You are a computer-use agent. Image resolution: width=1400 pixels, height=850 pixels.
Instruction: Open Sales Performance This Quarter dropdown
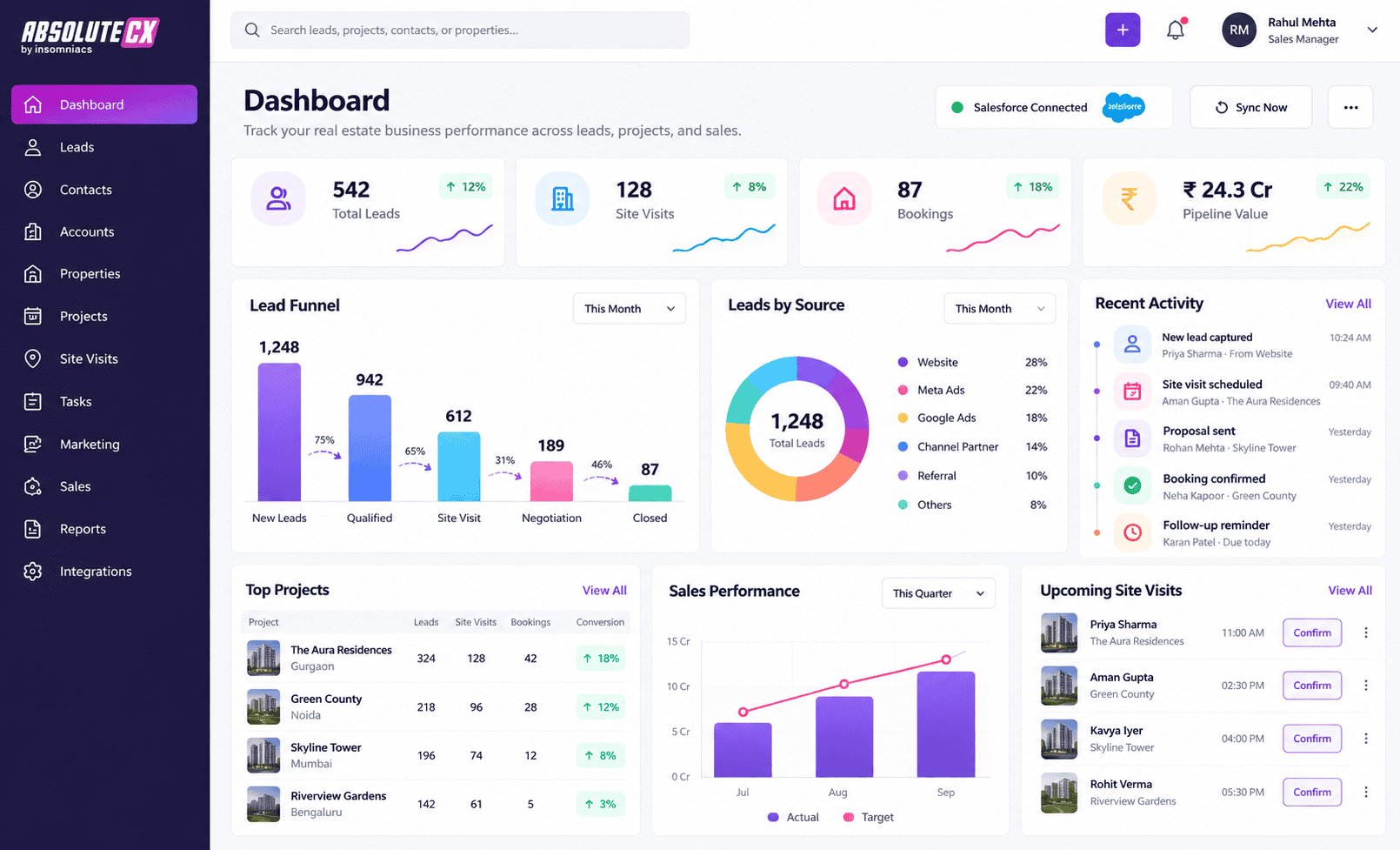pos(938,593)
